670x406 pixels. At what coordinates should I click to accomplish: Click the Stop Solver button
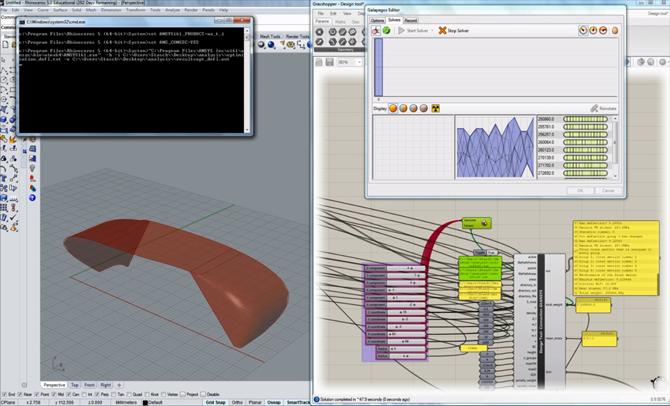click(454, 31)
